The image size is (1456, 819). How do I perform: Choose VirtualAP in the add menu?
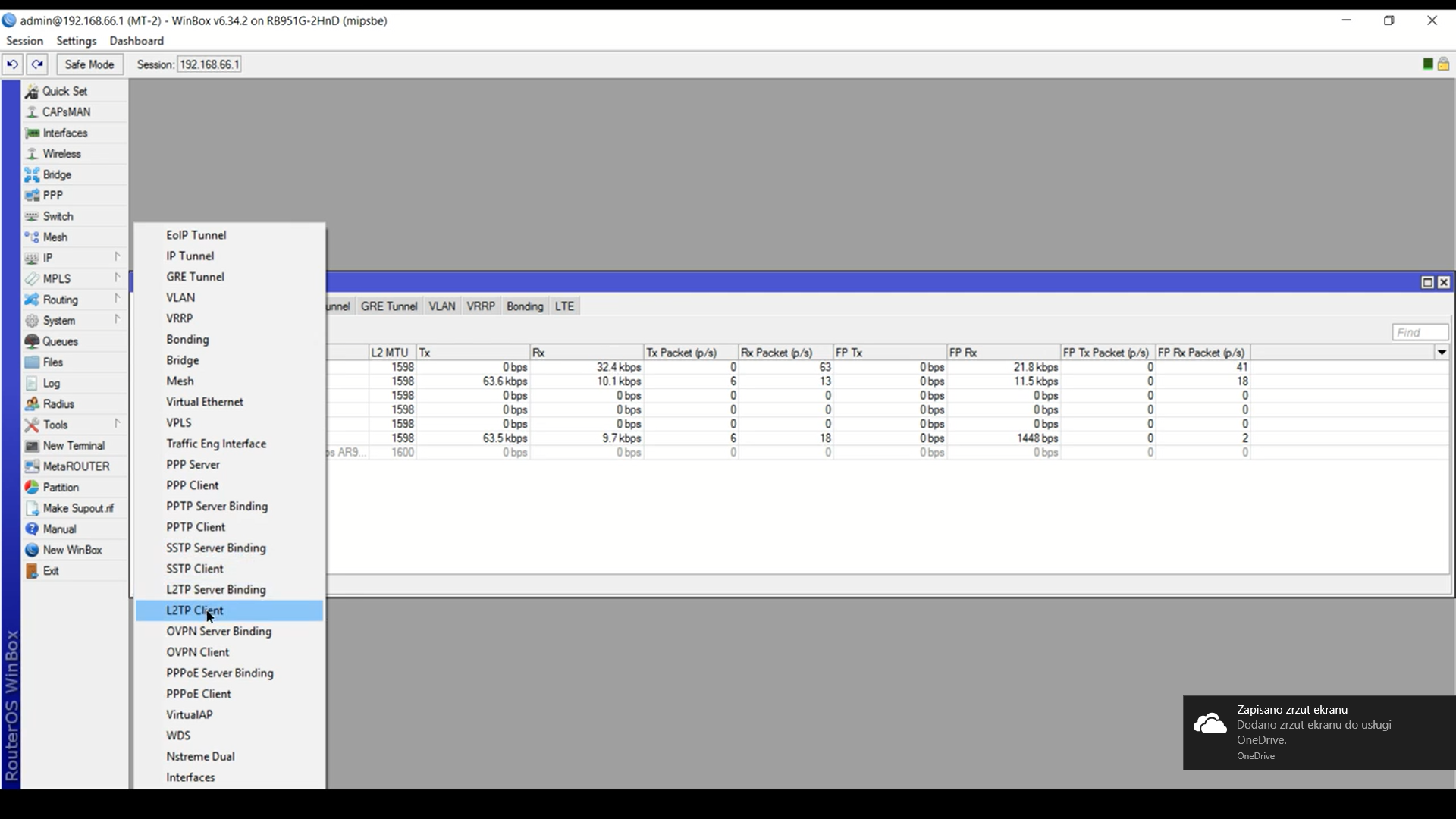pos(229,715)
